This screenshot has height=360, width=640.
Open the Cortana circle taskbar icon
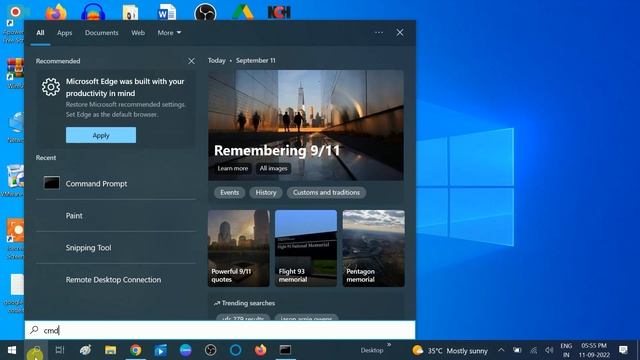pyautogui.click(x=236, y=350)
